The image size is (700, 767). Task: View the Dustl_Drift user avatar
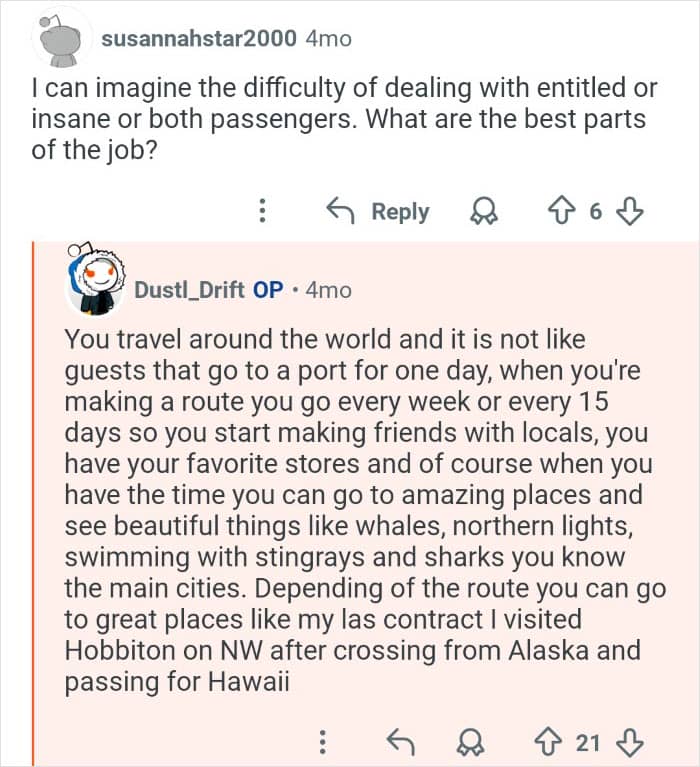coord(94,283)
